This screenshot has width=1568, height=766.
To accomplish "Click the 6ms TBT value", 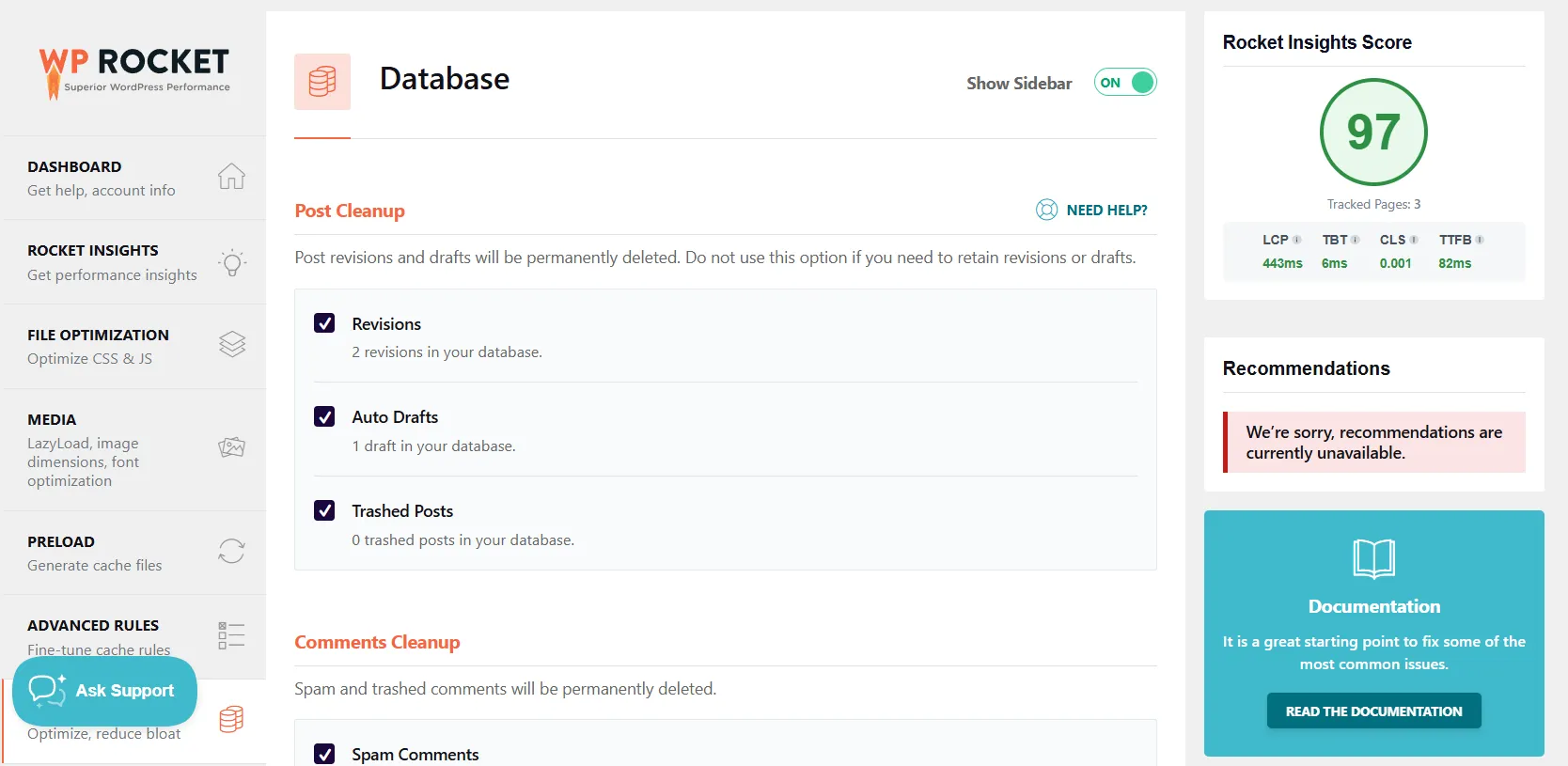I will 1334,263.
